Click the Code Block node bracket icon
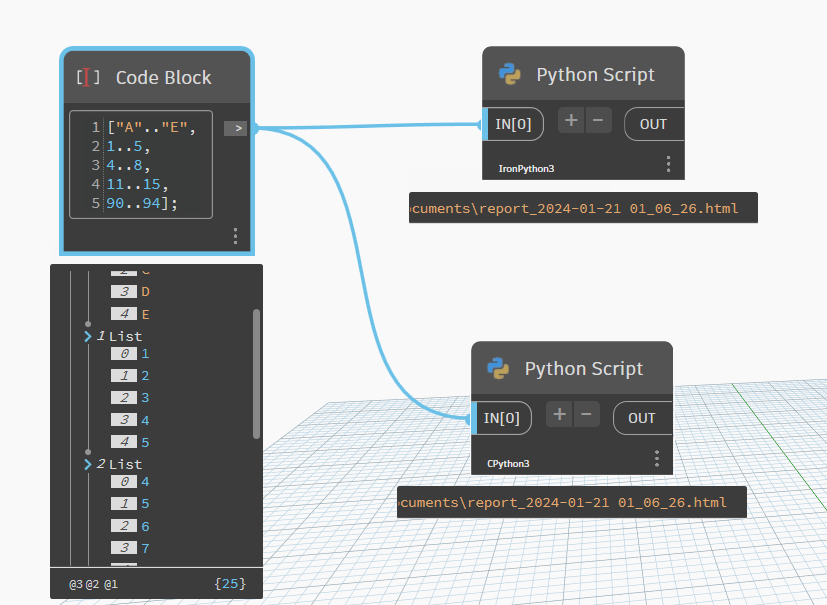Screen dimensions: 827x605 click(88, 78)
